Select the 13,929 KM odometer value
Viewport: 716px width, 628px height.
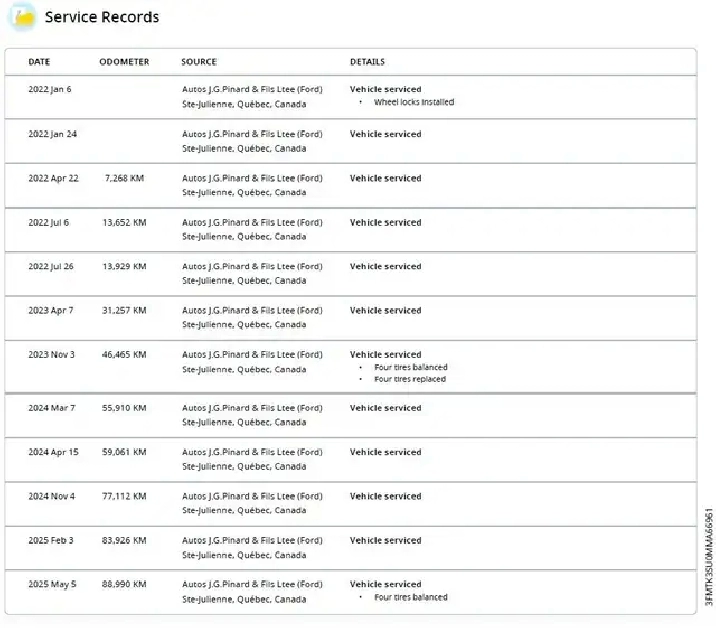pos(124,266)
